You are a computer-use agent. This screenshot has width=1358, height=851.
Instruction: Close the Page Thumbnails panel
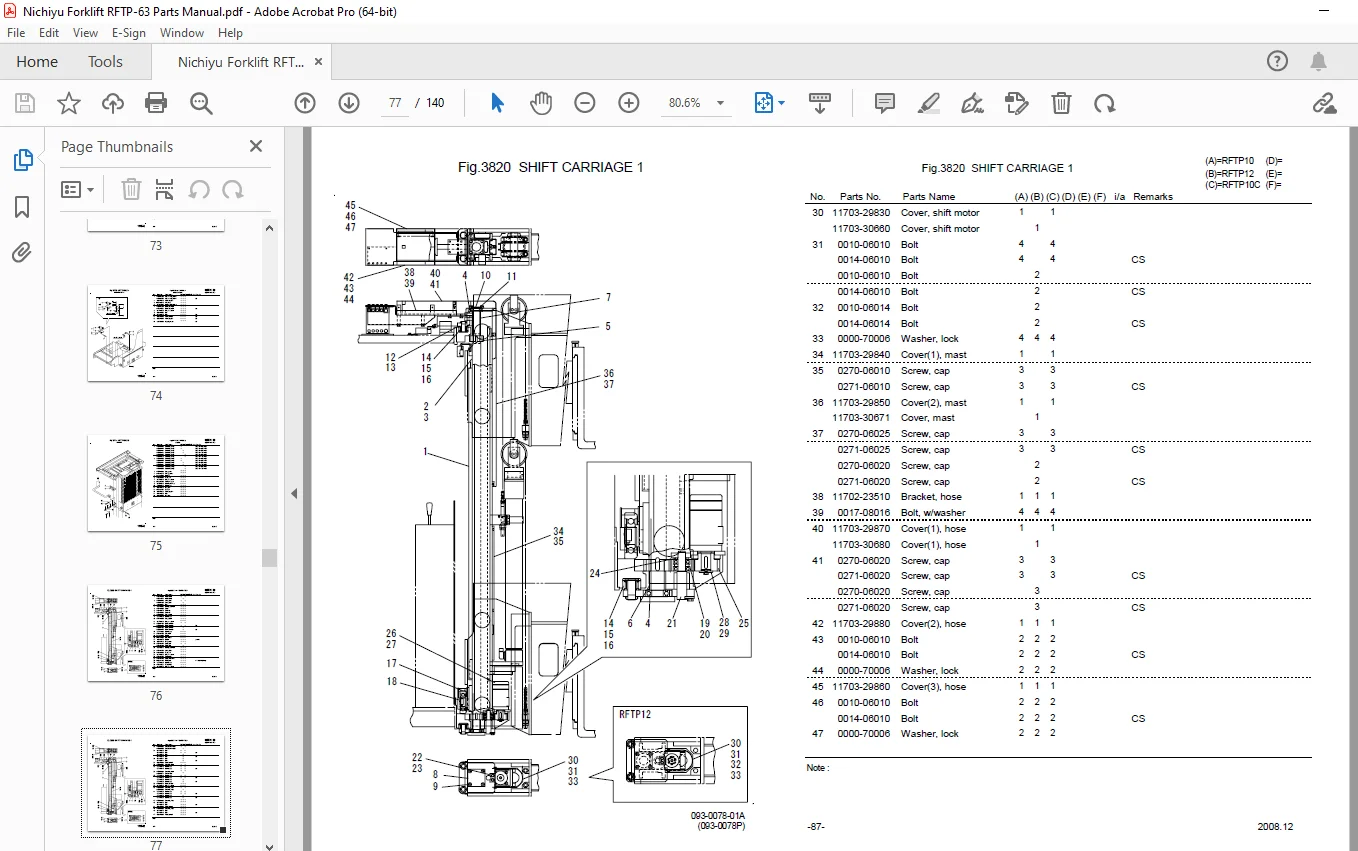pyautogui.click(x=256, y=146)
